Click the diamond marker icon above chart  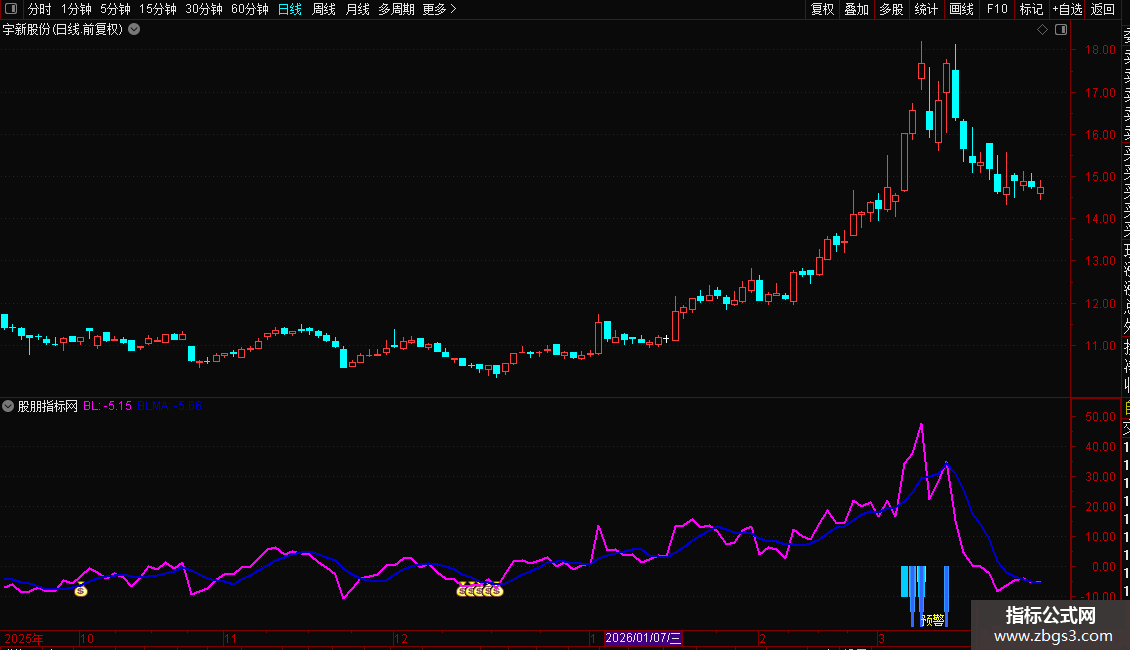(x=1042, y=30)
